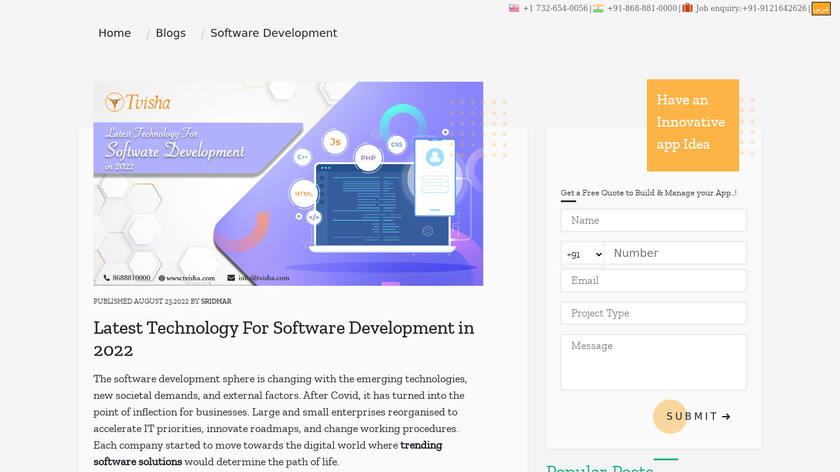Open Blogs in the breadcrumb
Image resolution: width=840 pixels, height=472 pixels.
[171, 33]
